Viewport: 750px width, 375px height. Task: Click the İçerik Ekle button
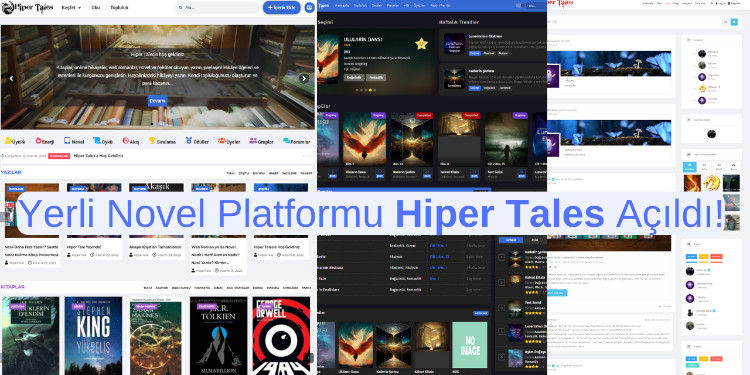click(282, 8)
